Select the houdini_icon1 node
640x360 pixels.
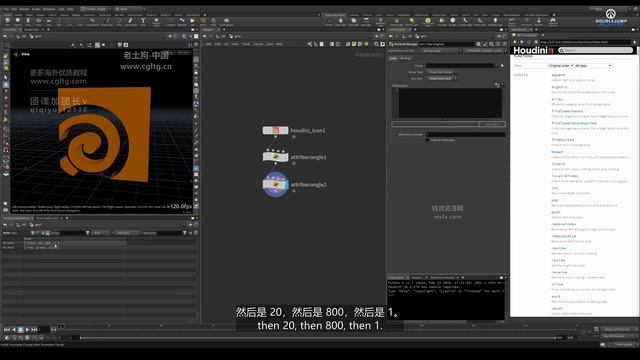point(275,131)
